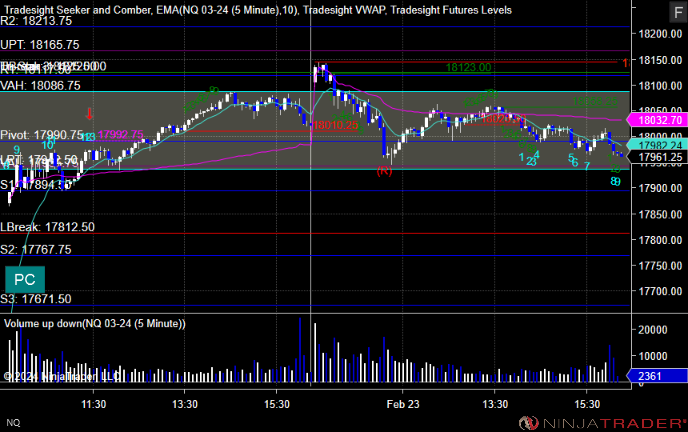Click the 17750.00 price axis label
Screen dimensions: 688x432
point(660,265)
